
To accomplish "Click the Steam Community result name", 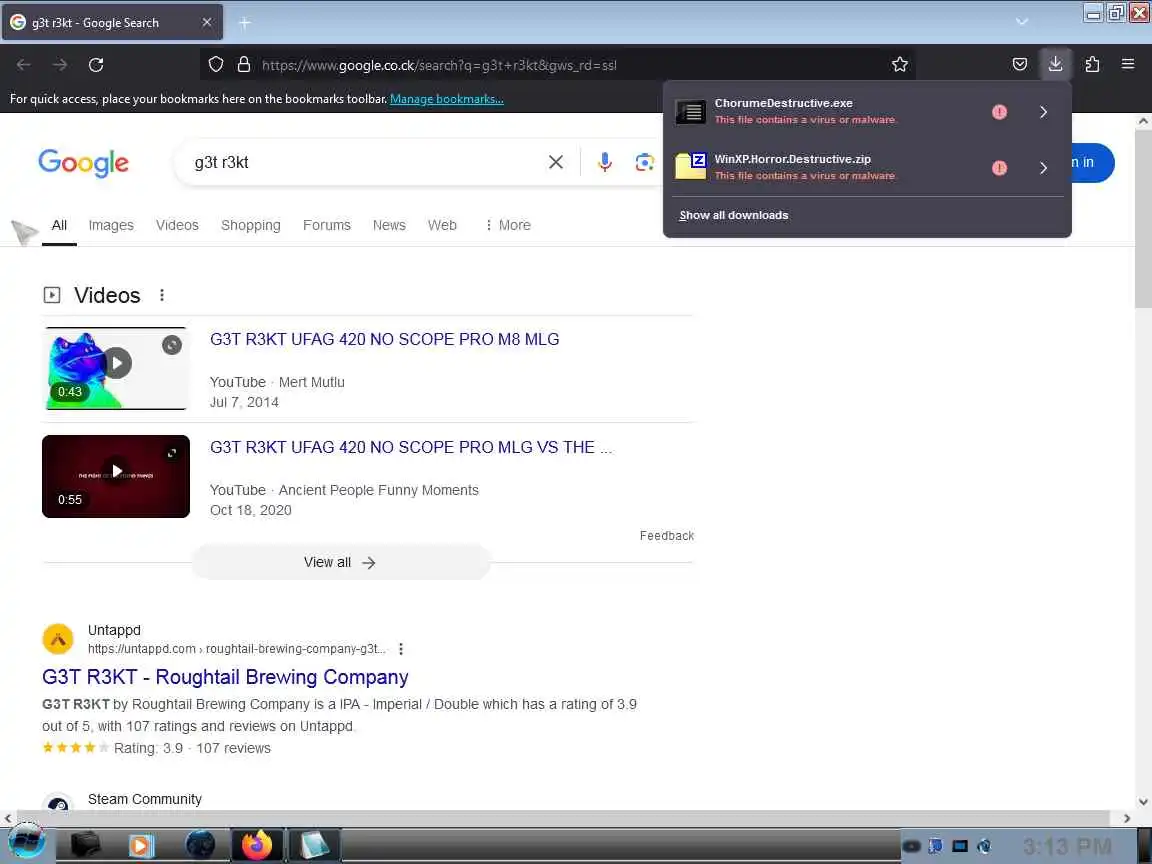I will 145,799.
